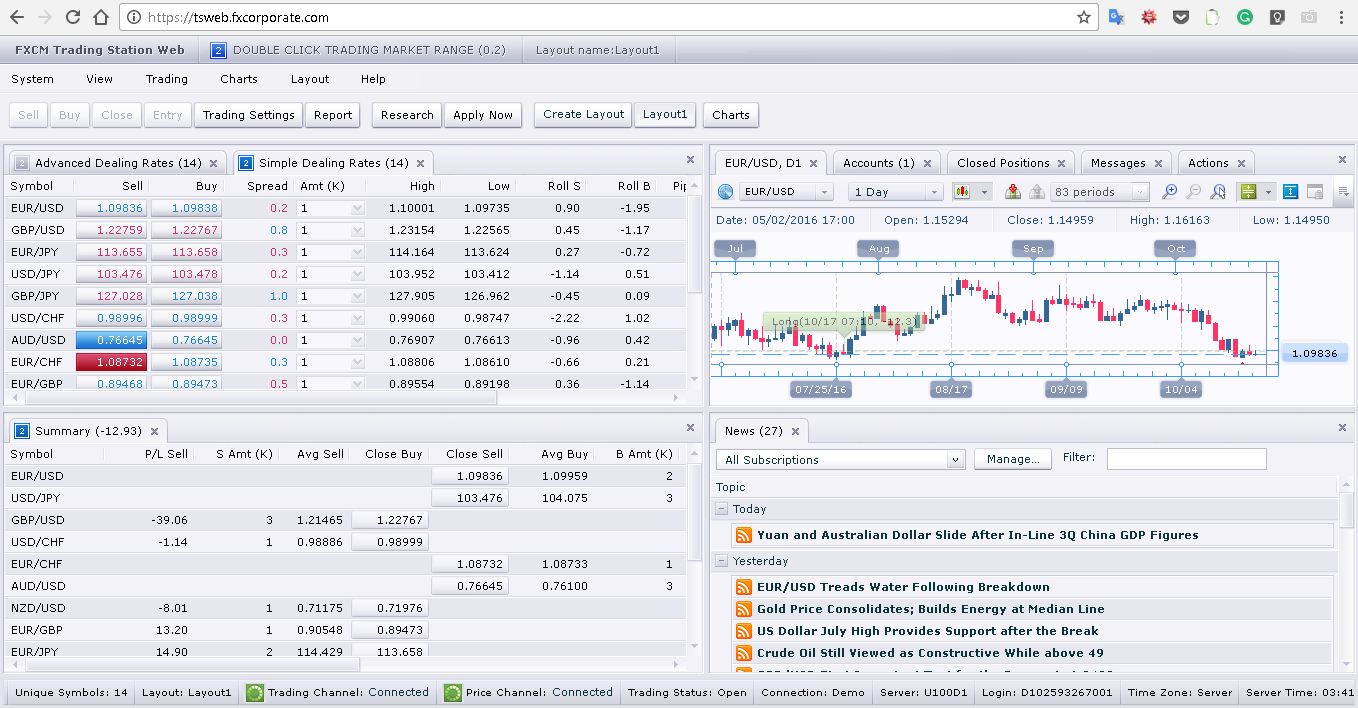This screenshot has height=708, width=1358.
Task: Click the 09/09 date marker below chart
Action: [1066, 389]
